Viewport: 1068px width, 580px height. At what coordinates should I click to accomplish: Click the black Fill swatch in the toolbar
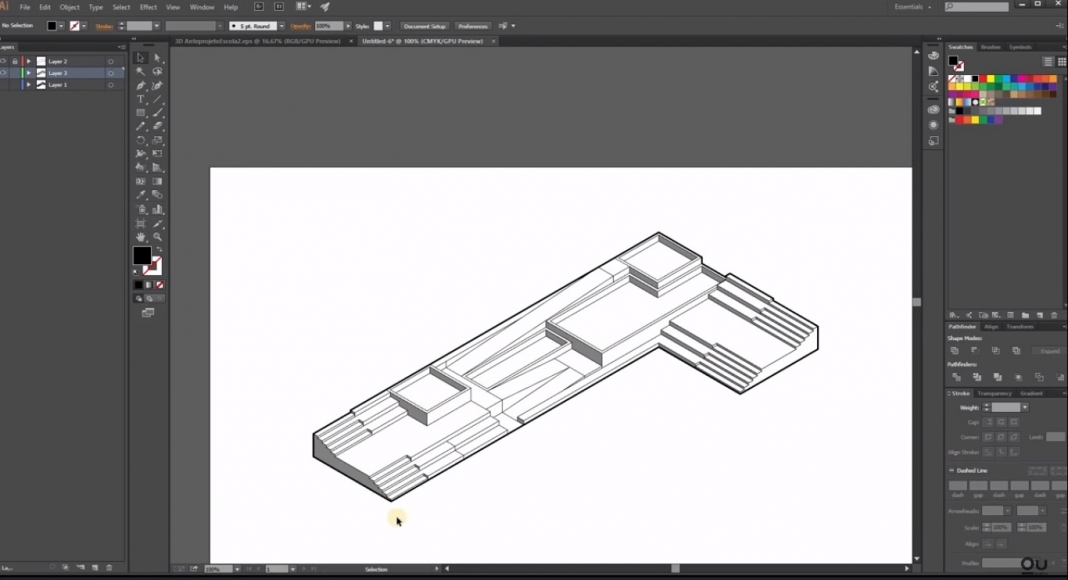tap(143, 253)
